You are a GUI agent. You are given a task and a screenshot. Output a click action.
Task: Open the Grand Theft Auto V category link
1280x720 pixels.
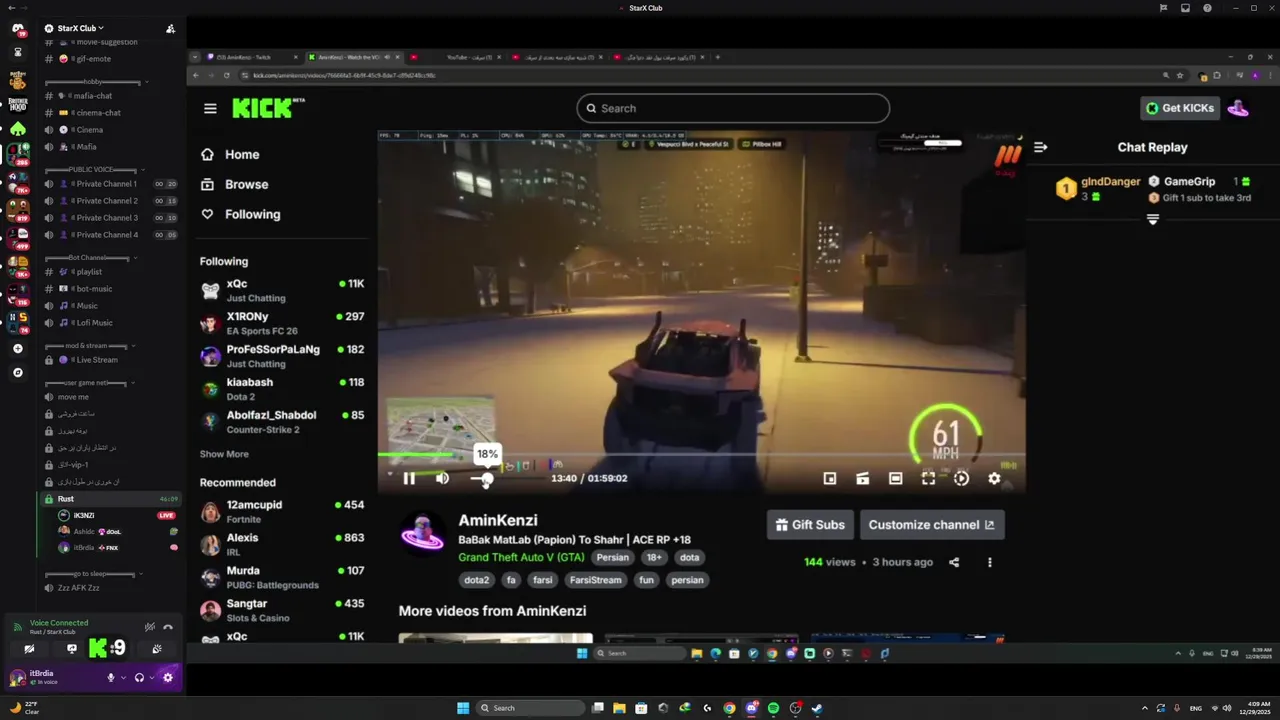[521, 557]
